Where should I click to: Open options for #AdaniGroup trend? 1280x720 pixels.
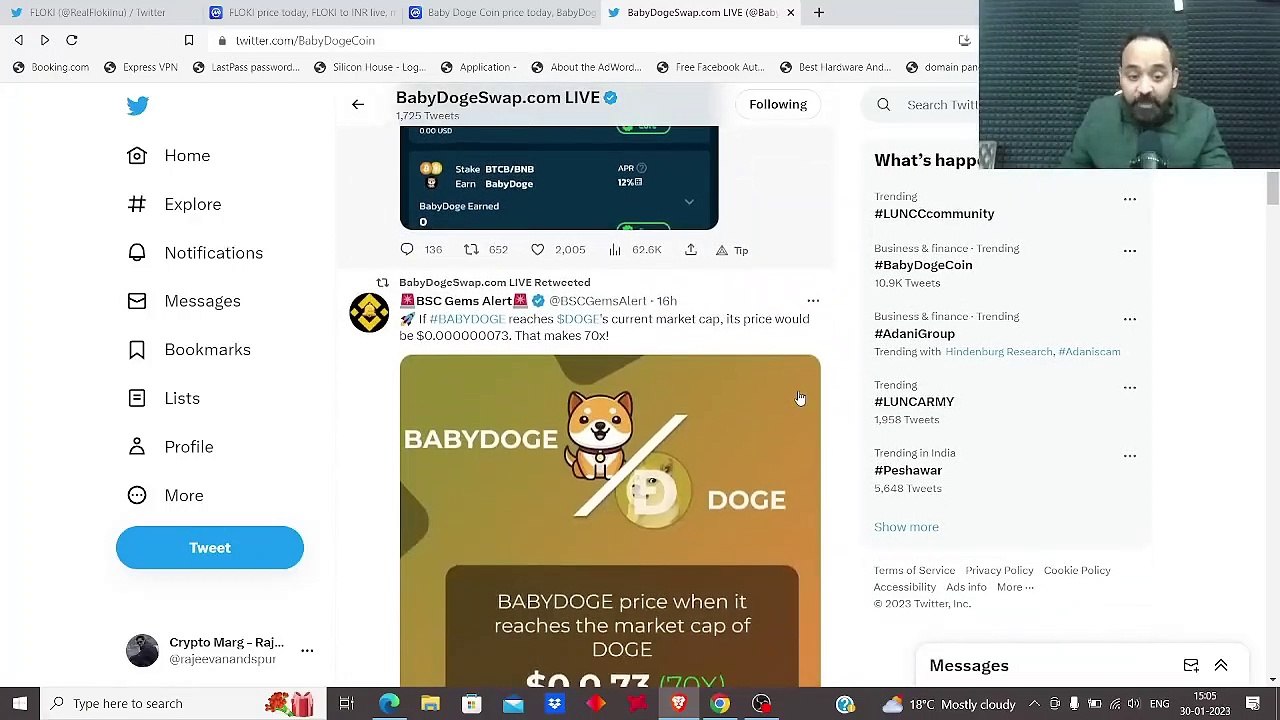(x=1130, y=319)
